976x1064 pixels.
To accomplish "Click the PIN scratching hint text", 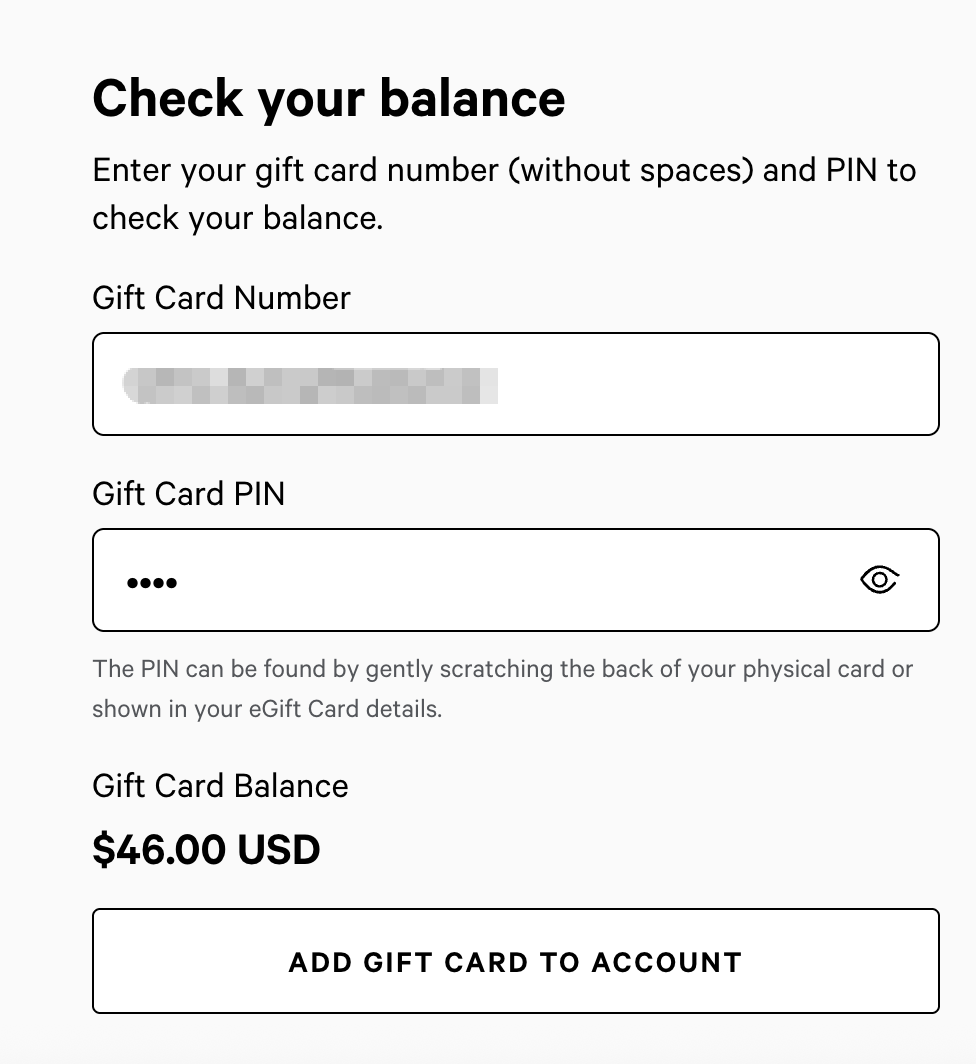I will tap(502, 669).
